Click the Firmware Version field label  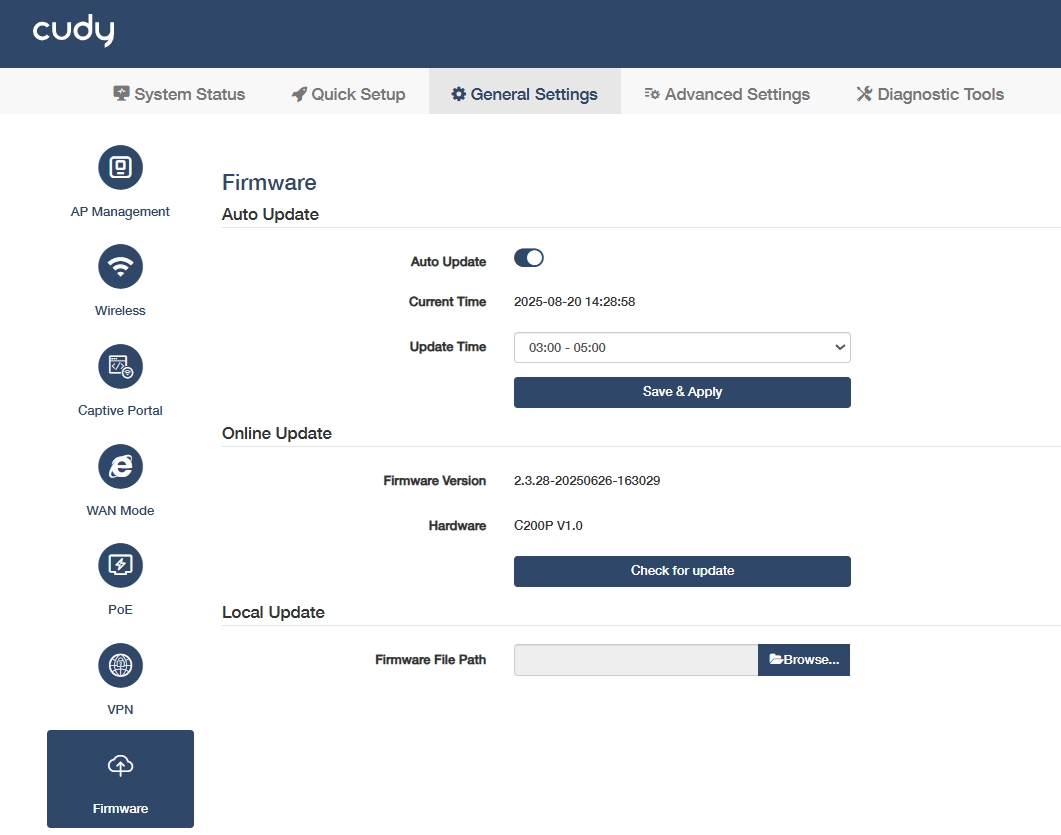pos(434,480)
